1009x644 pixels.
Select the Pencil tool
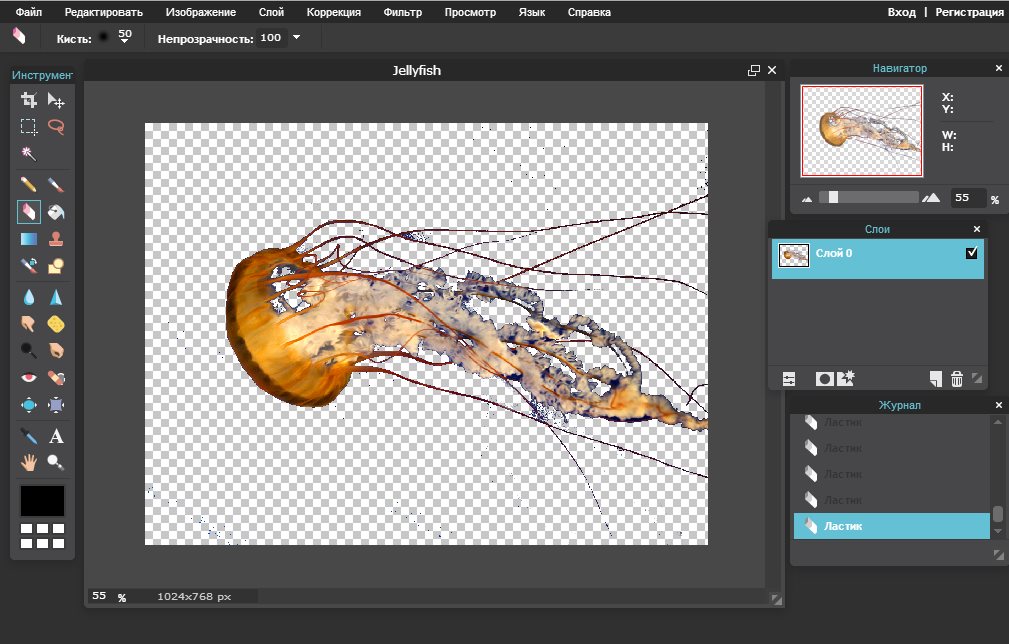pos(28,185)
